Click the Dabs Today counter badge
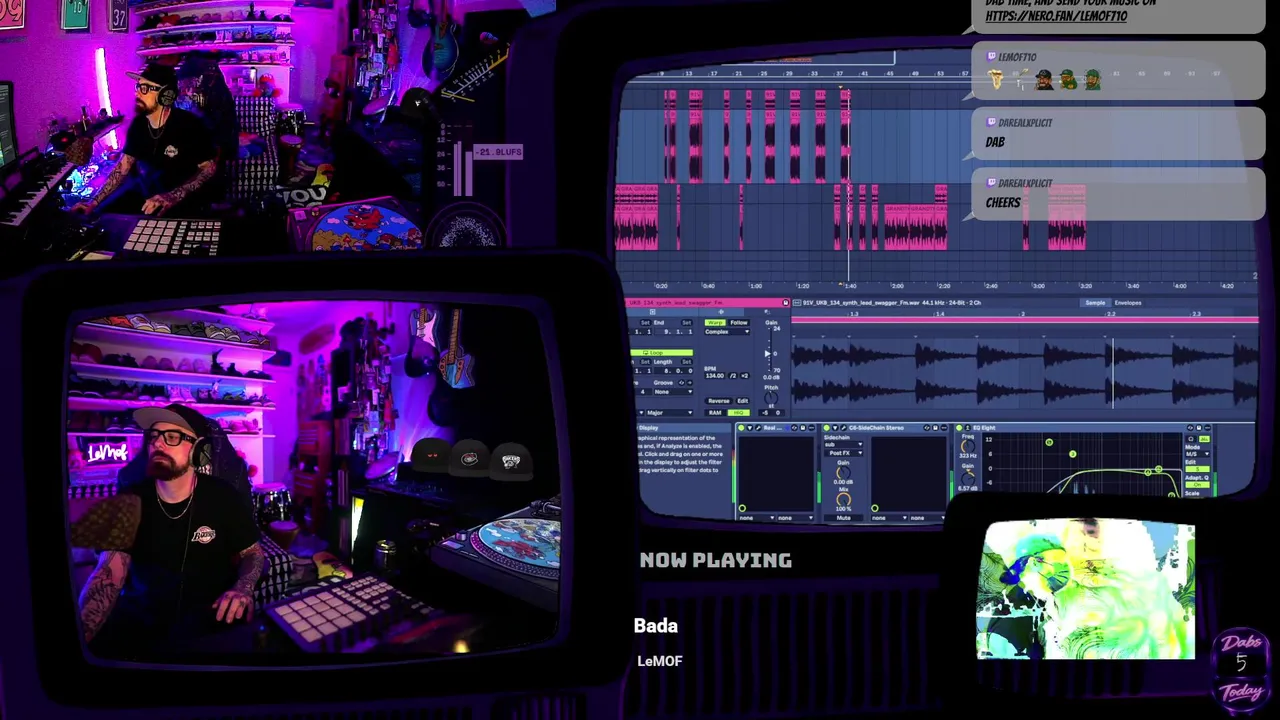Viewport: 1280px width, 720px height. (1242, 668)
